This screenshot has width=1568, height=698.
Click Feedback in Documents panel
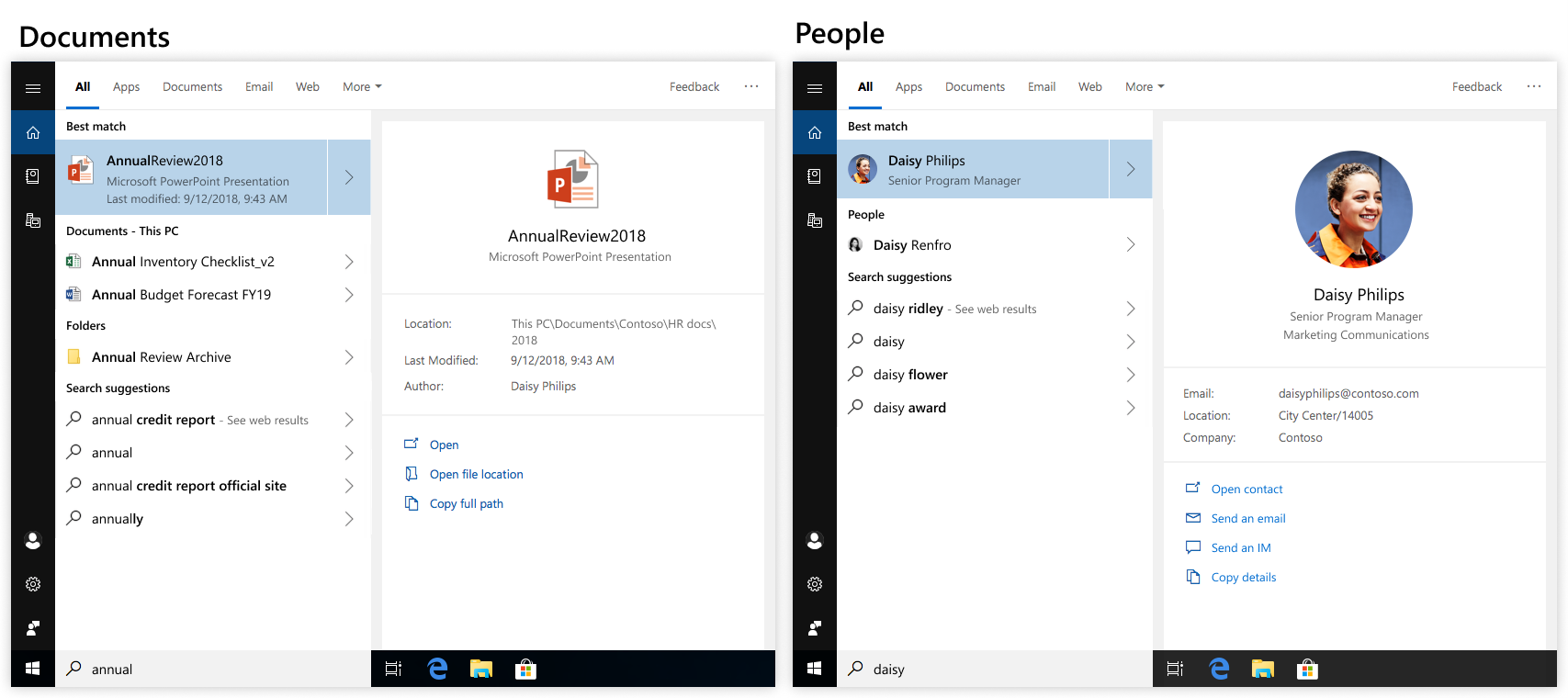[x=694, y=87]
